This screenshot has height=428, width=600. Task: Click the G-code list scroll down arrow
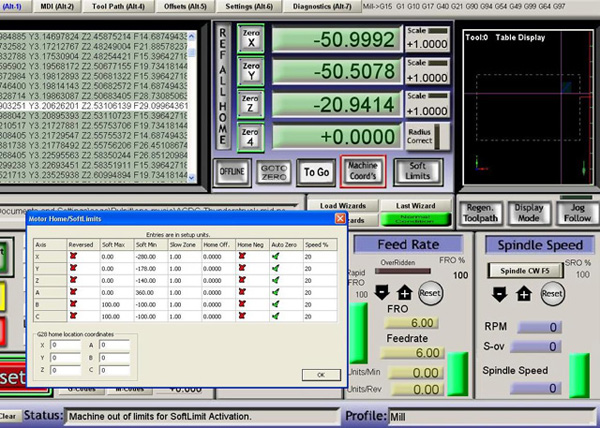(192, 178)
